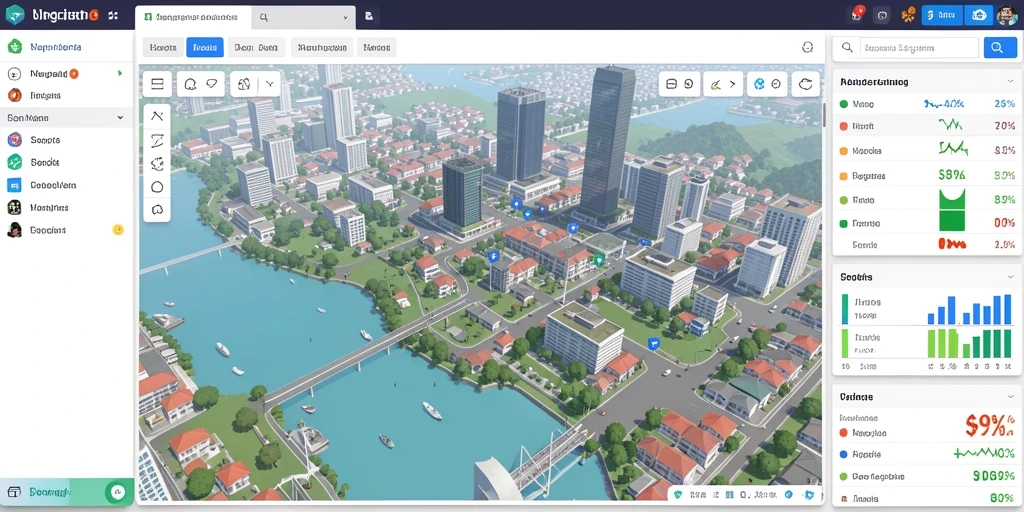Open the user avatar in top-right corner
The image size is (1024, 512).
[x=1006, y=15]
